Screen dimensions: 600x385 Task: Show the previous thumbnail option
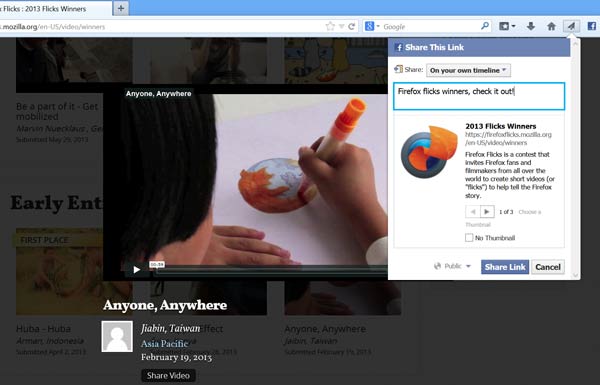click(x=473, y=212)
